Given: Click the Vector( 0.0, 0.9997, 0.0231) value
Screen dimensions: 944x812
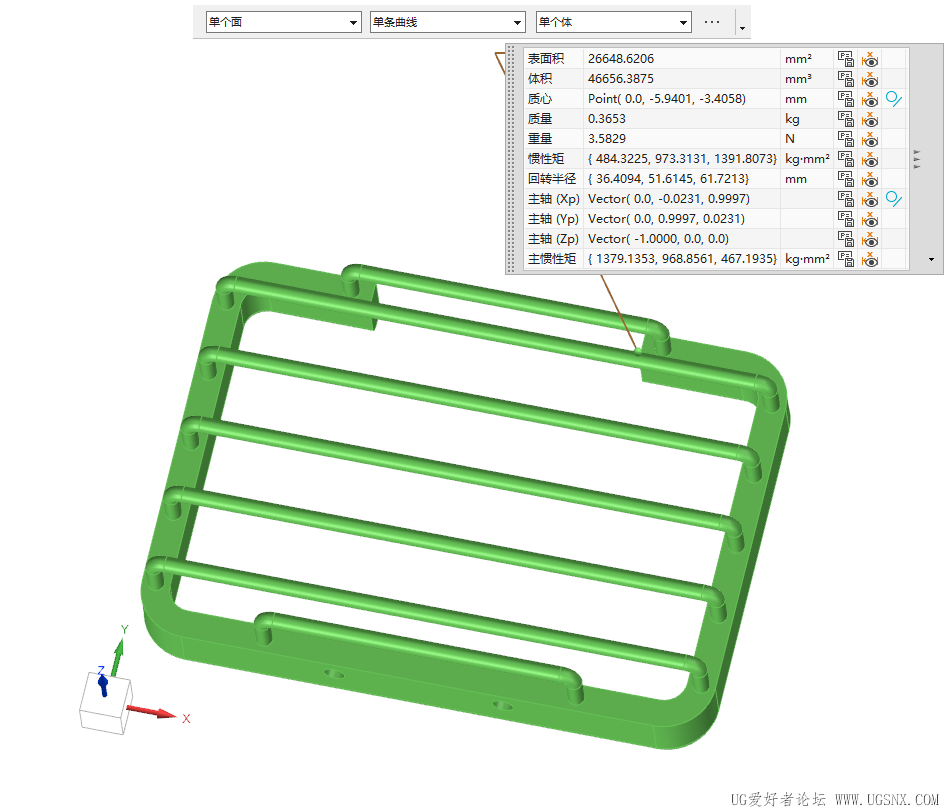Looking at the screenshot, I should pos(666,218).
